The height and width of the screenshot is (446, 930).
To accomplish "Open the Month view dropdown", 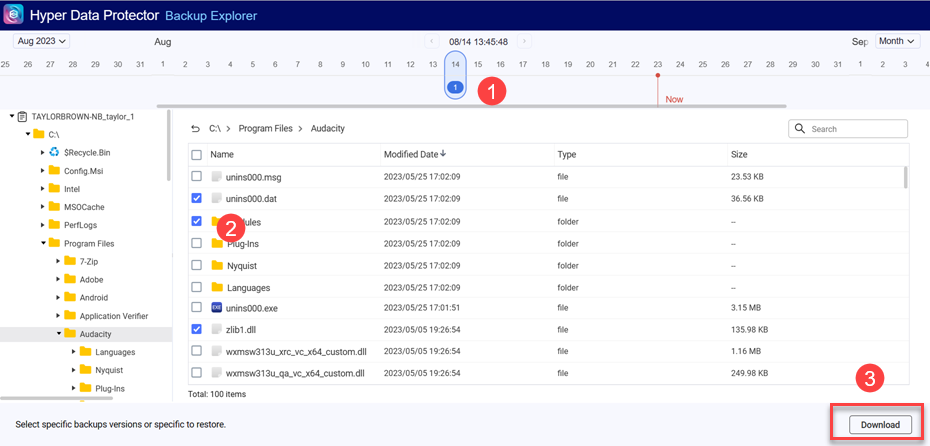I will [x=896, y=41].
